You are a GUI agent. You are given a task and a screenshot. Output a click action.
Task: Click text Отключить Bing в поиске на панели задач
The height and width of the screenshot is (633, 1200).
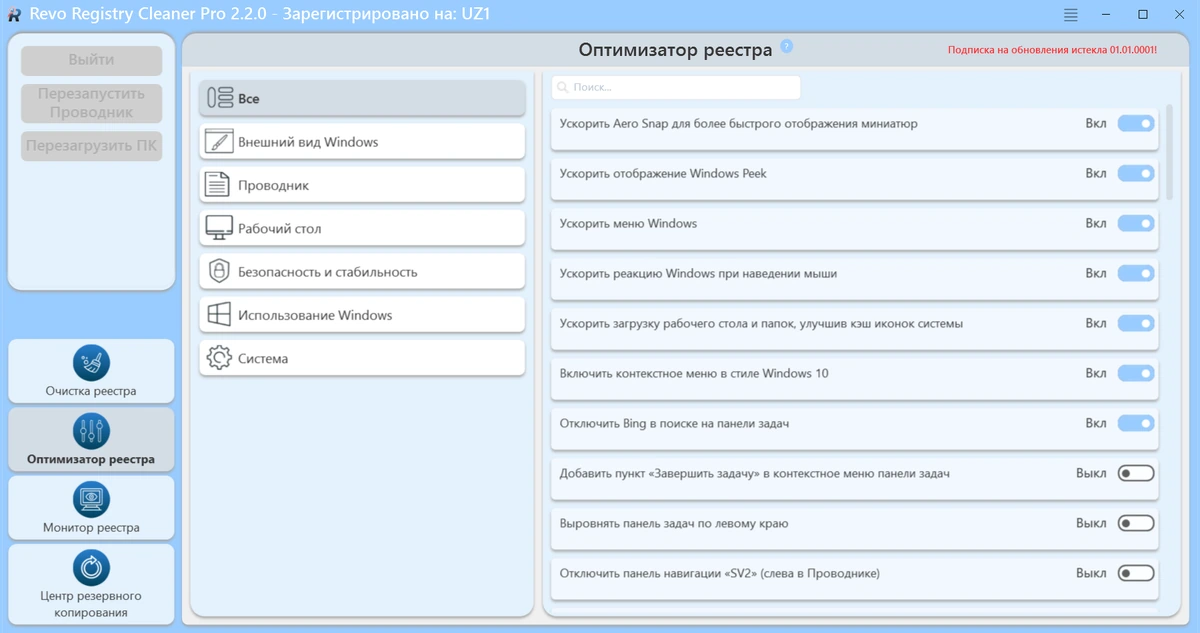tap(675, 423)
